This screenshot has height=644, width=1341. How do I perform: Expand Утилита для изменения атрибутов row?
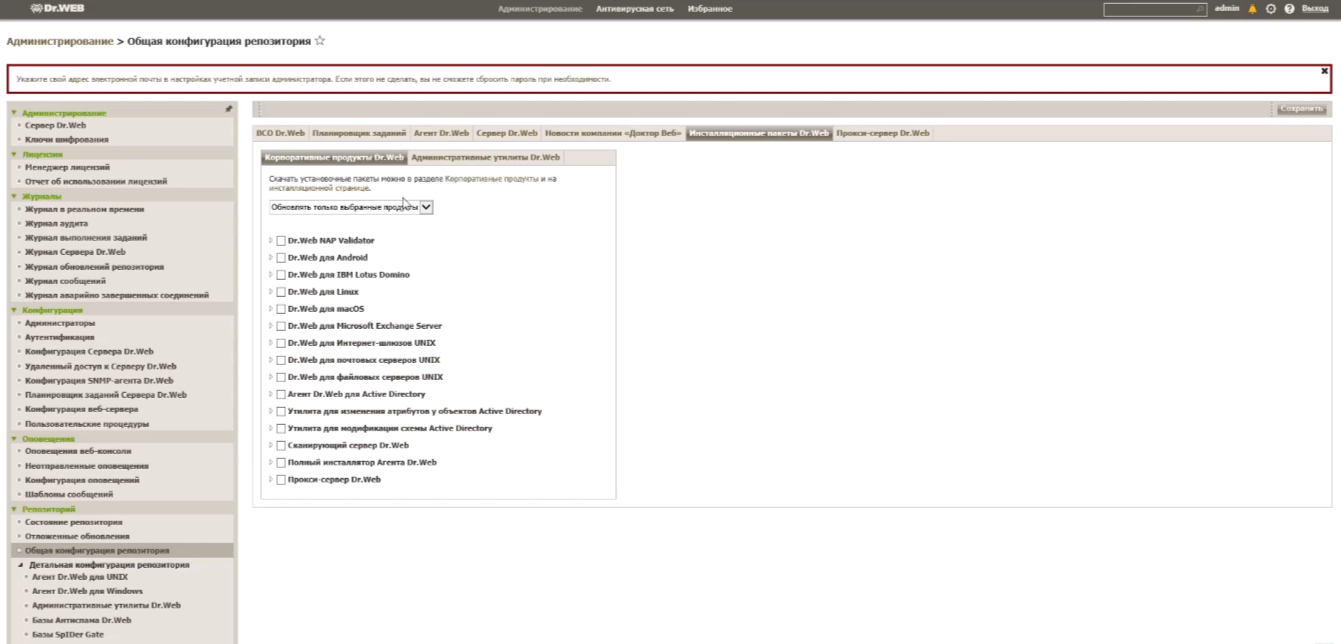click(271, 411)
